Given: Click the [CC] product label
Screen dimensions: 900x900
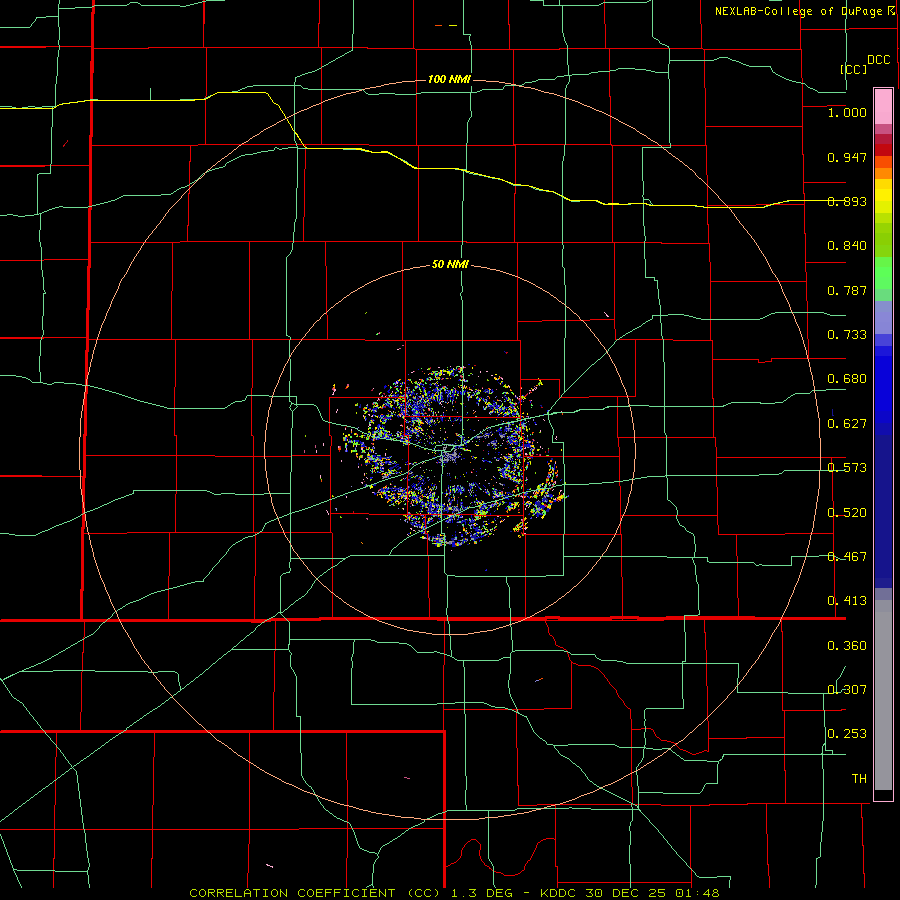Looking at the screenshot, I should (x=853, y=69).
